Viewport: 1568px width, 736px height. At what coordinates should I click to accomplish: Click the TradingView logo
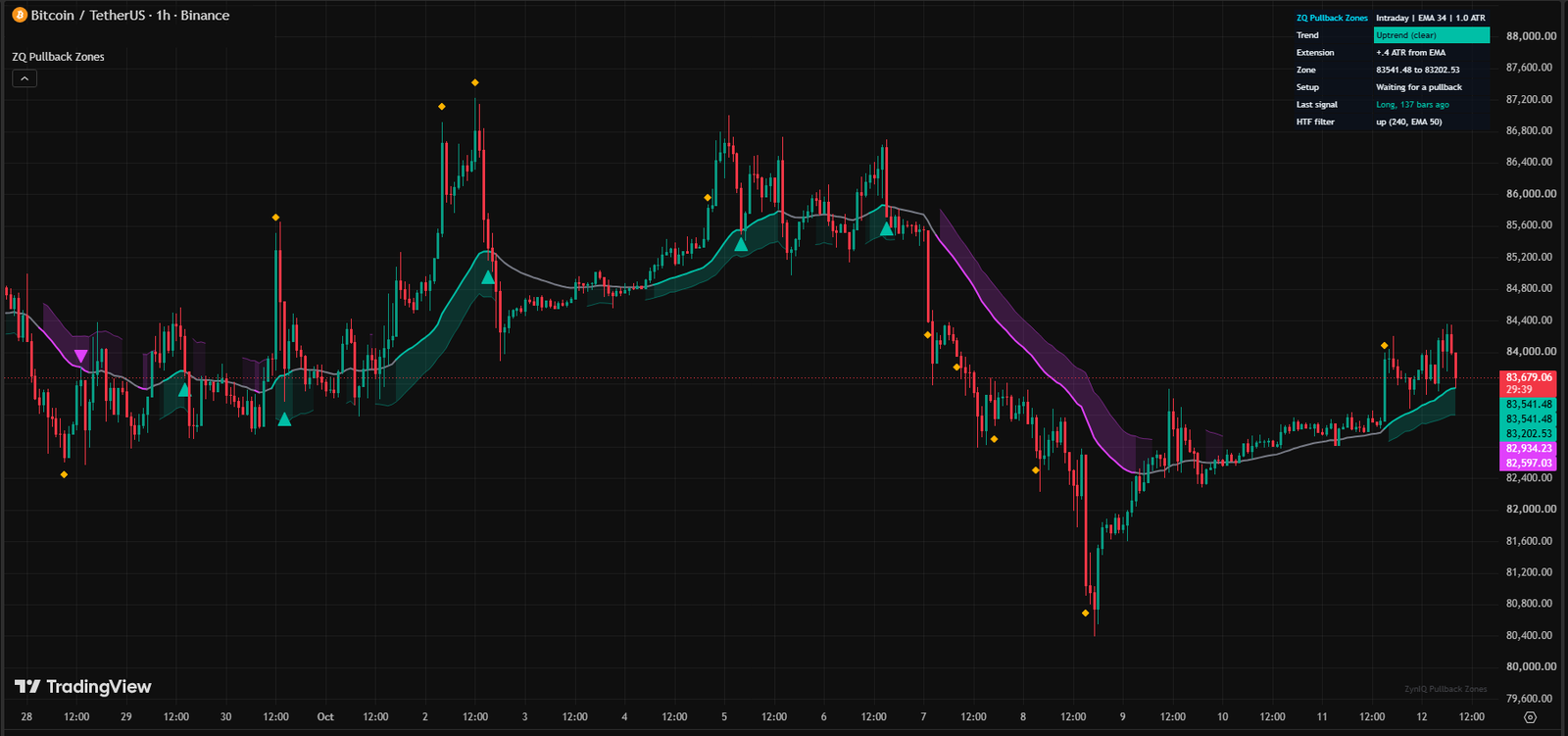click(x=83, y=687)
